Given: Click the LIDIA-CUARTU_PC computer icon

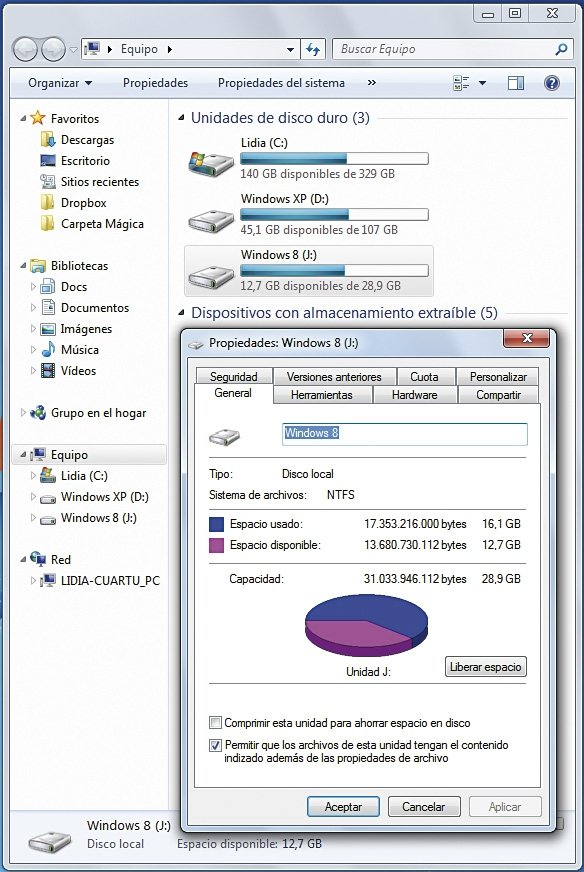Looking at the screenshot, I should 48,580.
